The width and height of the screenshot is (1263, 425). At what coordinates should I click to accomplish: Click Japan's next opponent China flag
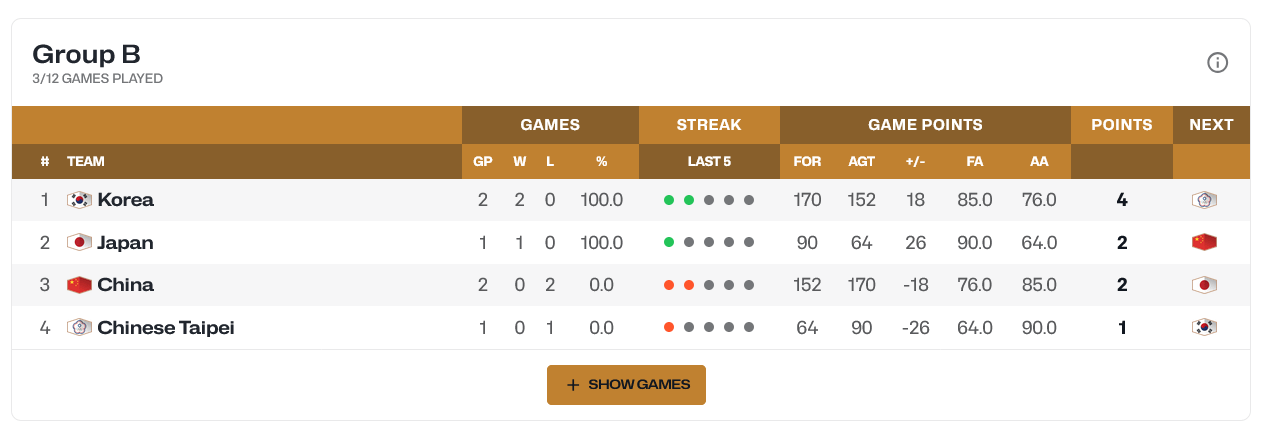[x=1204, y=243]
